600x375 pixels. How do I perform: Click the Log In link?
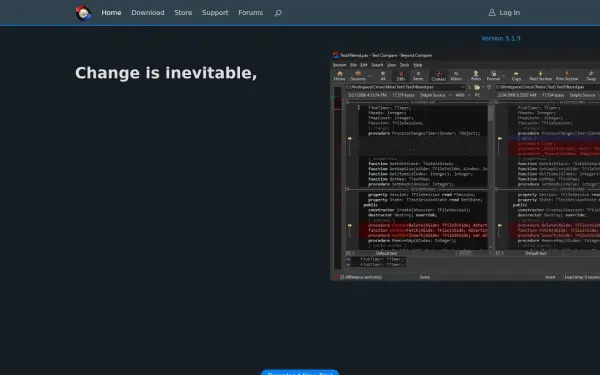[504, 13]
